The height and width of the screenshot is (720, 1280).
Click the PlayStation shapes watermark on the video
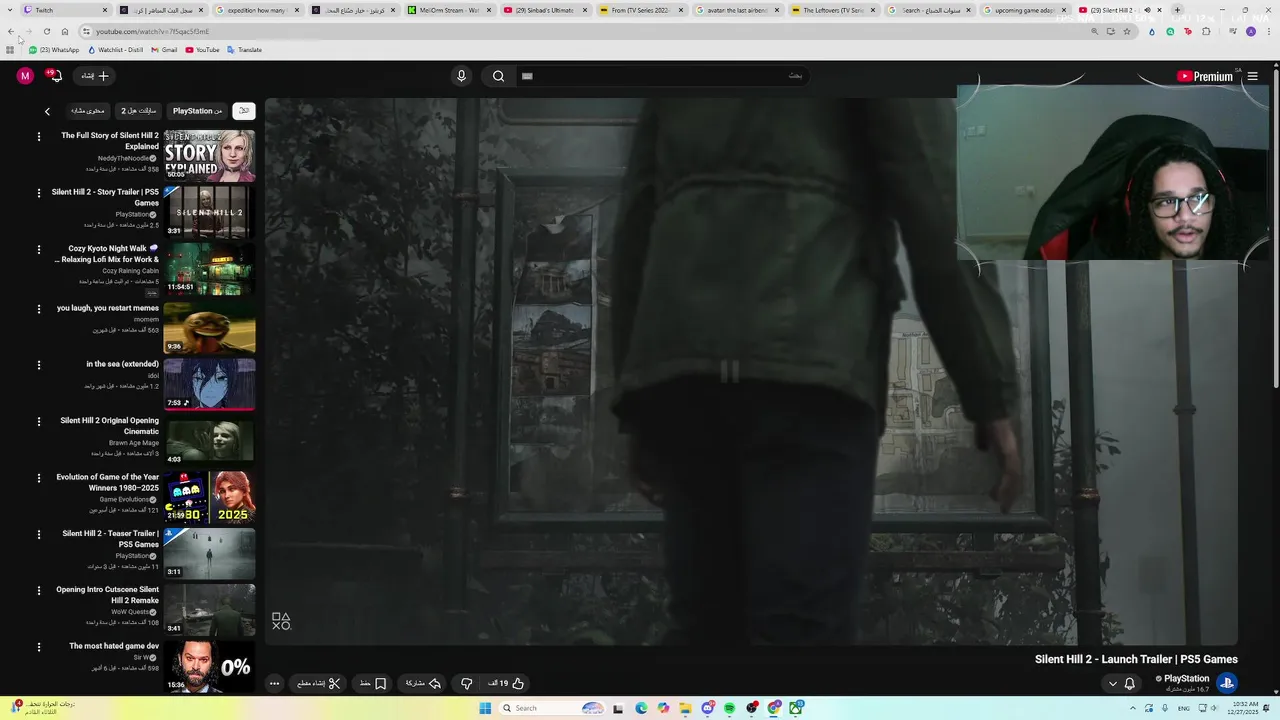pyautogui.click(x=281, y=621)
